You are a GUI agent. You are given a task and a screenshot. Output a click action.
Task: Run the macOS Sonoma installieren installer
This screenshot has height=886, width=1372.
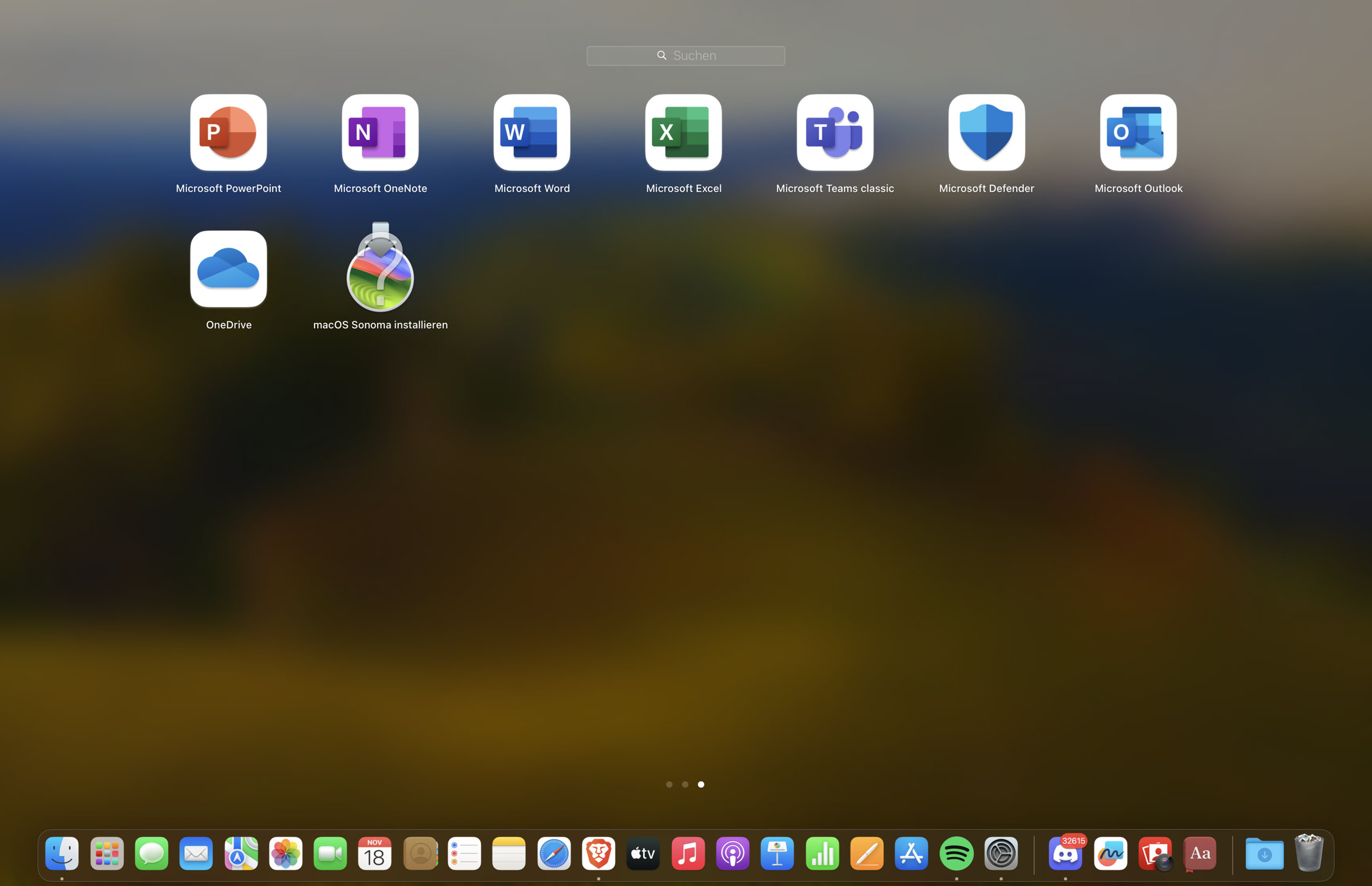click(380, 269)
